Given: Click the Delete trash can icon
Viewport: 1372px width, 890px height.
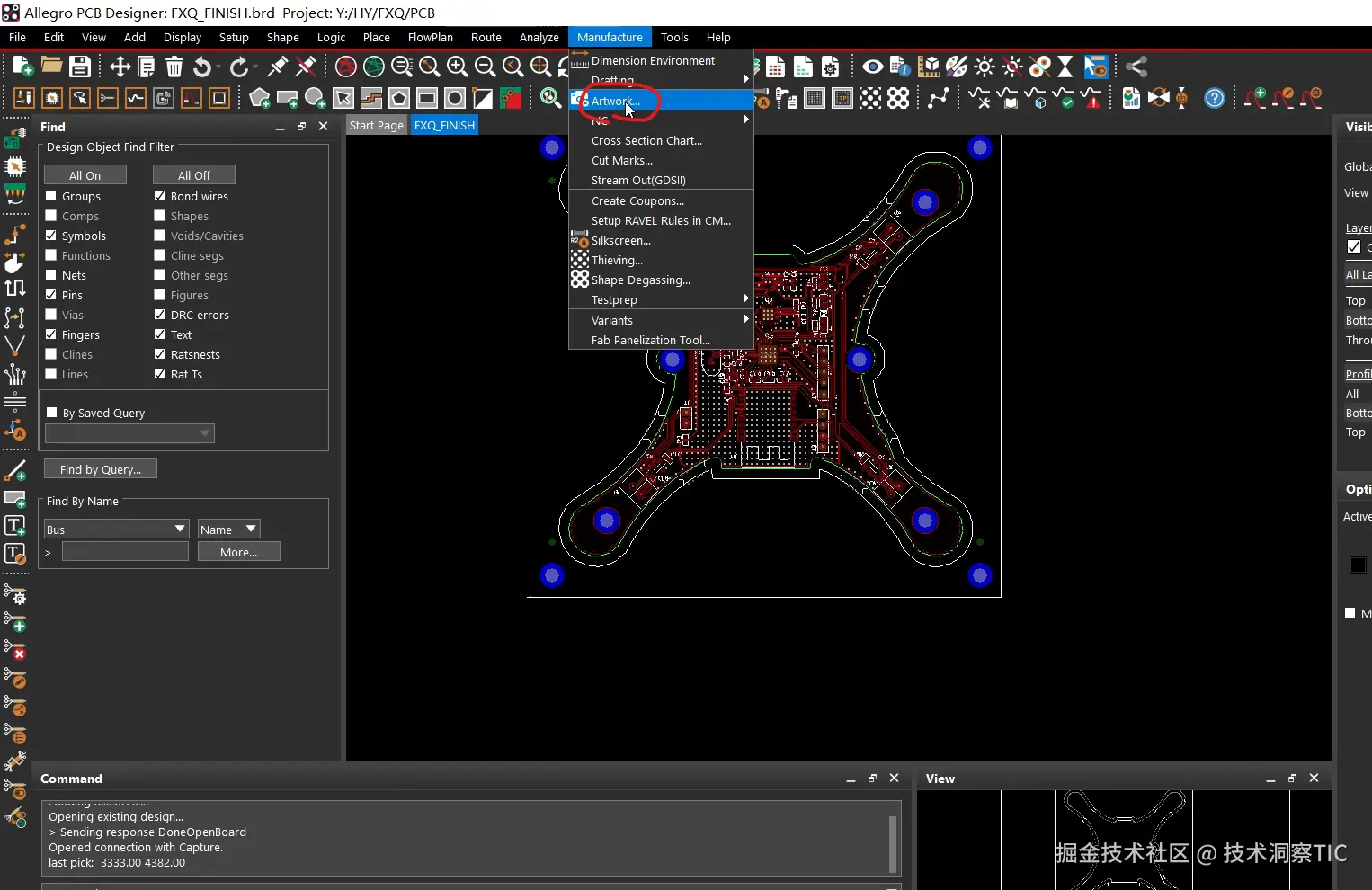Looking at the screenshot, I should (x=174, y=67).
